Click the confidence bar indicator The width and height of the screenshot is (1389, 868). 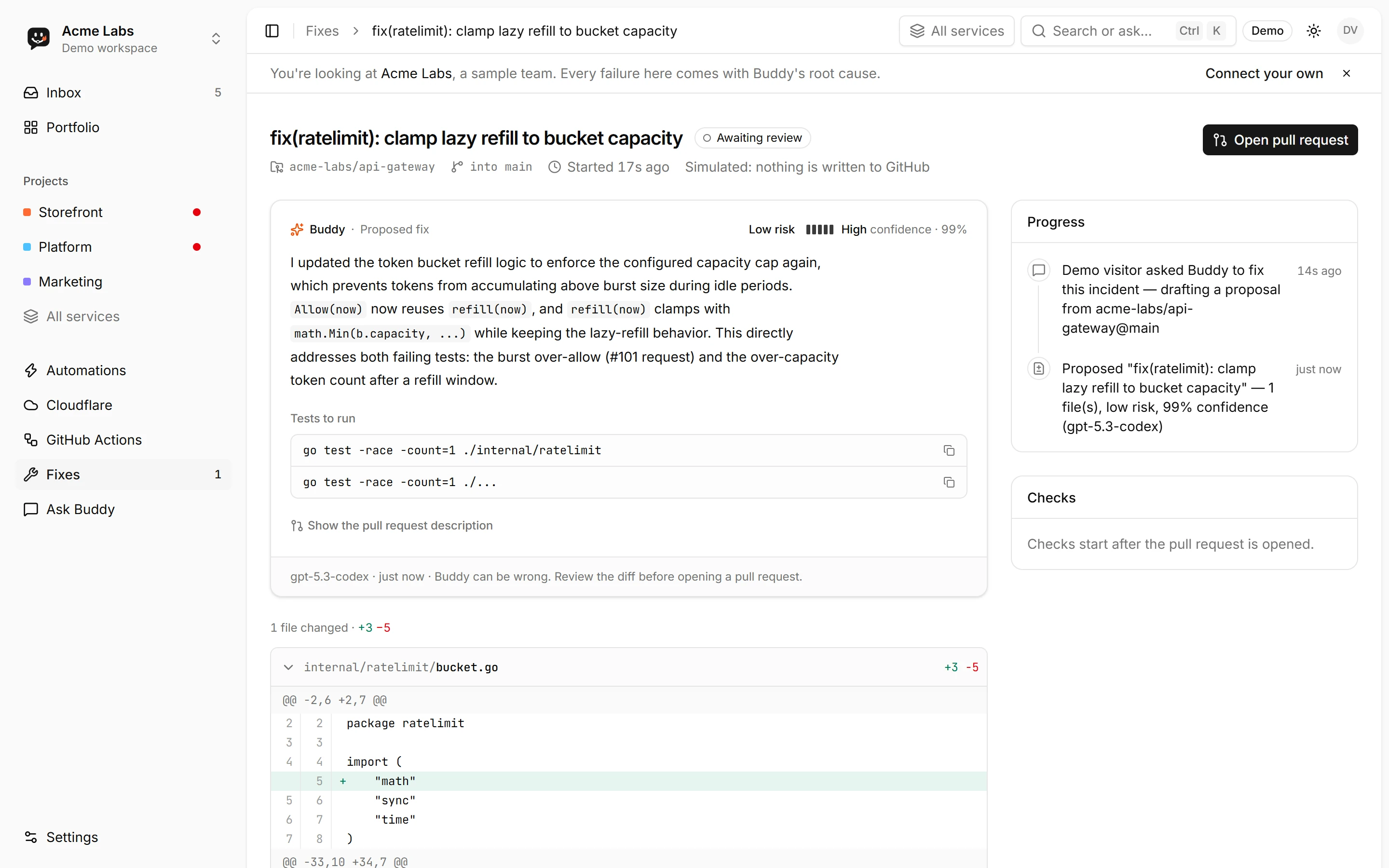point(819,230)
